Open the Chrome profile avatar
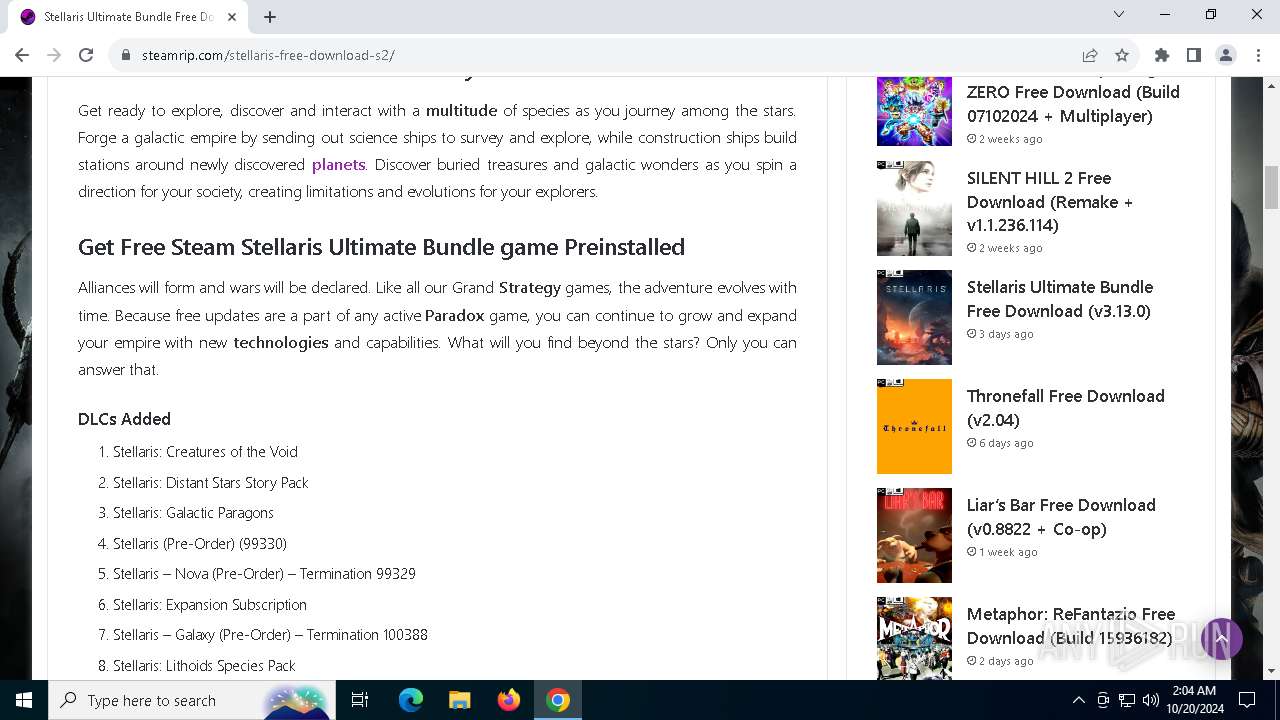Viewport: 1280px width, 720px height. (1226, 55)
